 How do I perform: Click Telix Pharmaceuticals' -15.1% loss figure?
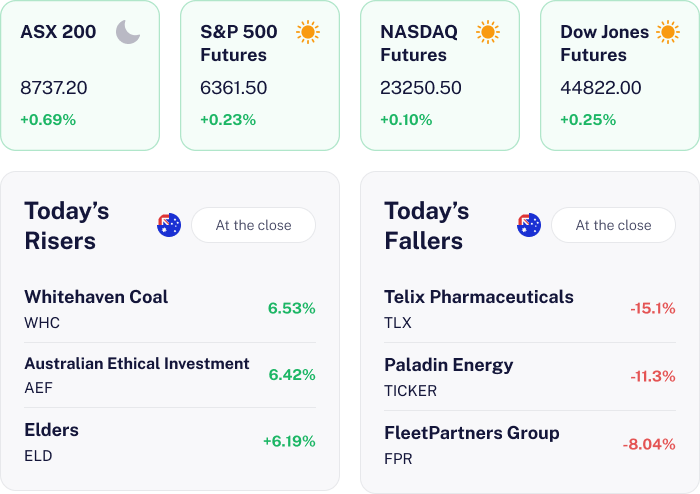tap(652, 308)
